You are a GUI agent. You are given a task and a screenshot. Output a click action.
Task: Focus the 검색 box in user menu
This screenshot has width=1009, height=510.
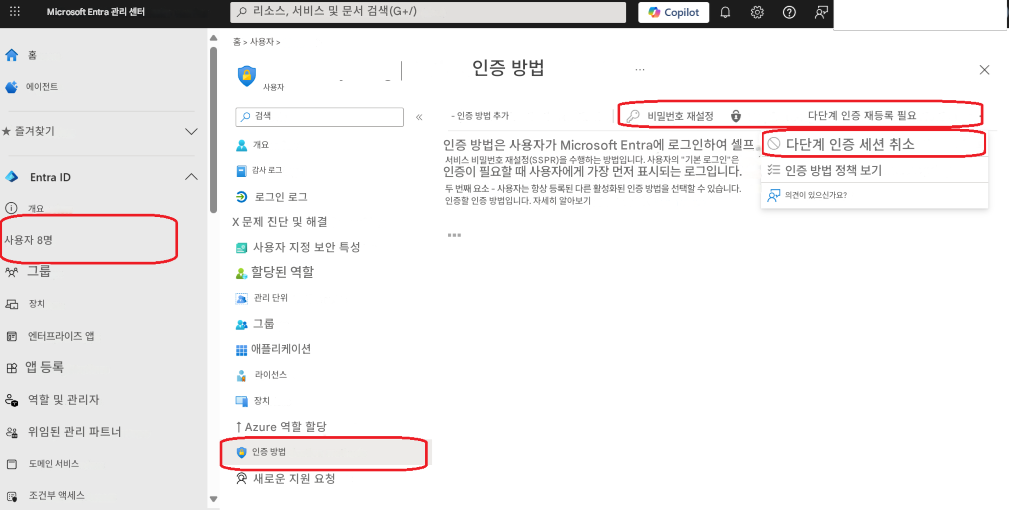[320, 116]
